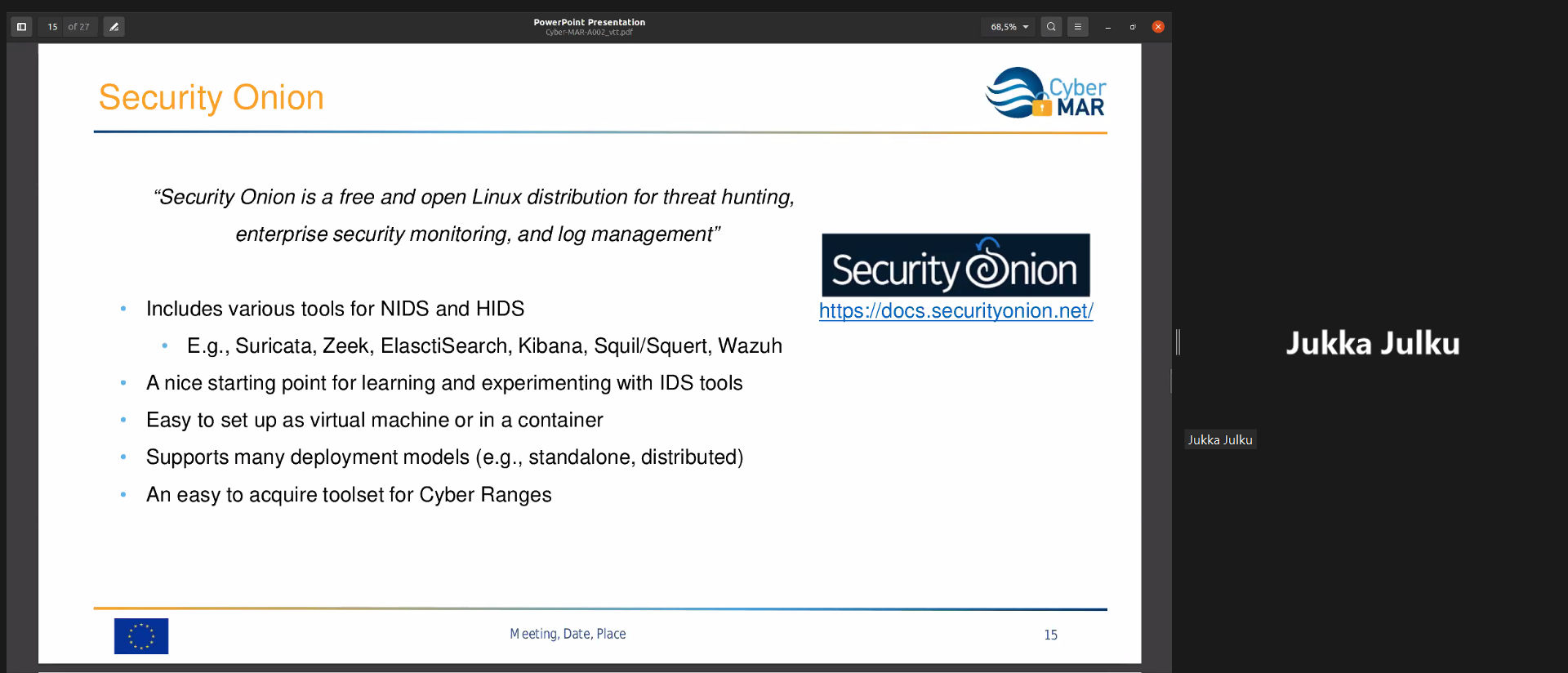Click the EU flag icon in footer
This screenshot has width=1568, height=673.
click(141, 635)
